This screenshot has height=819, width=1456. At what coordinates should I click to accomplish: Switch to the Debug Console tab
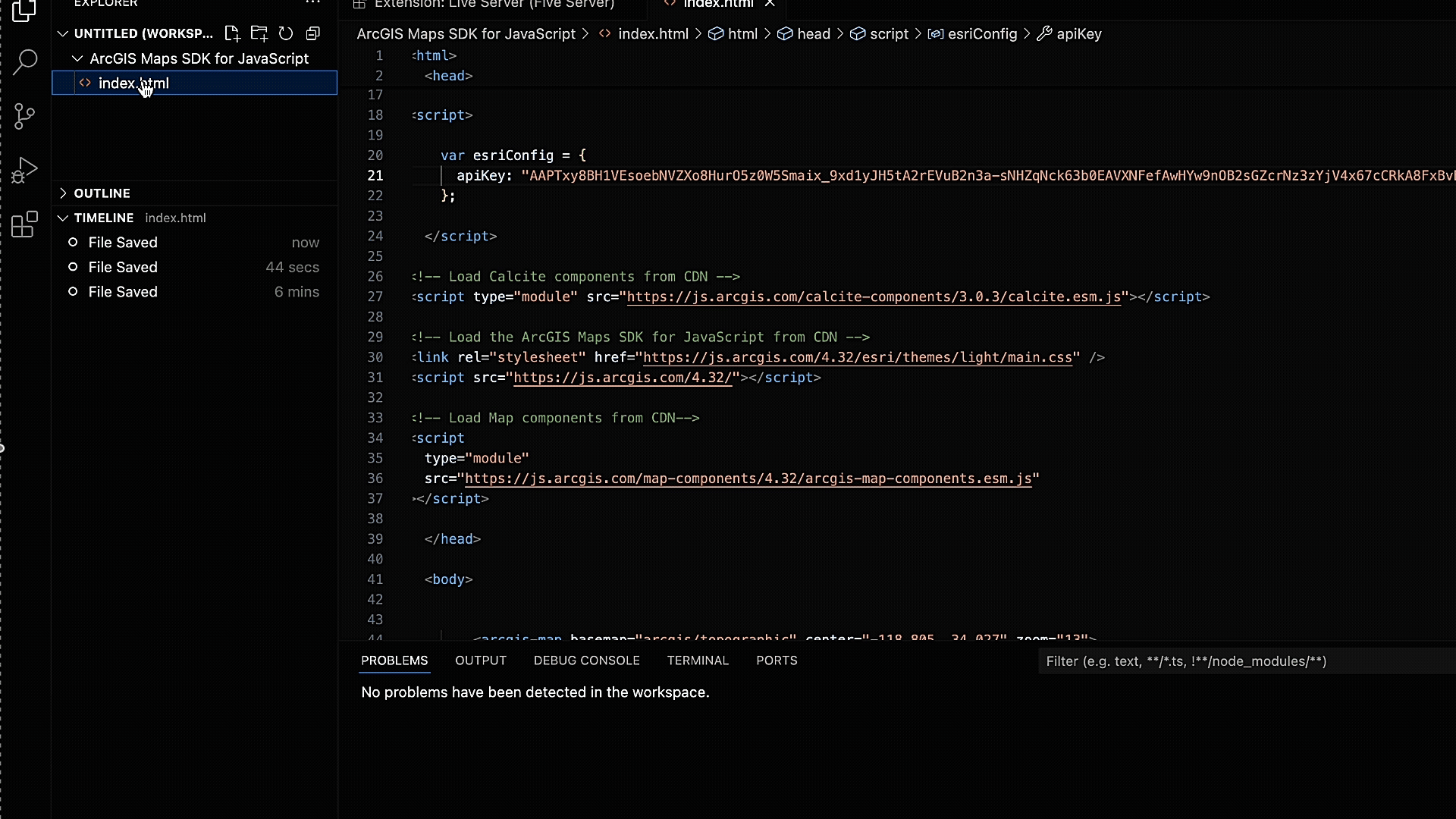click(x=586, y=661)
